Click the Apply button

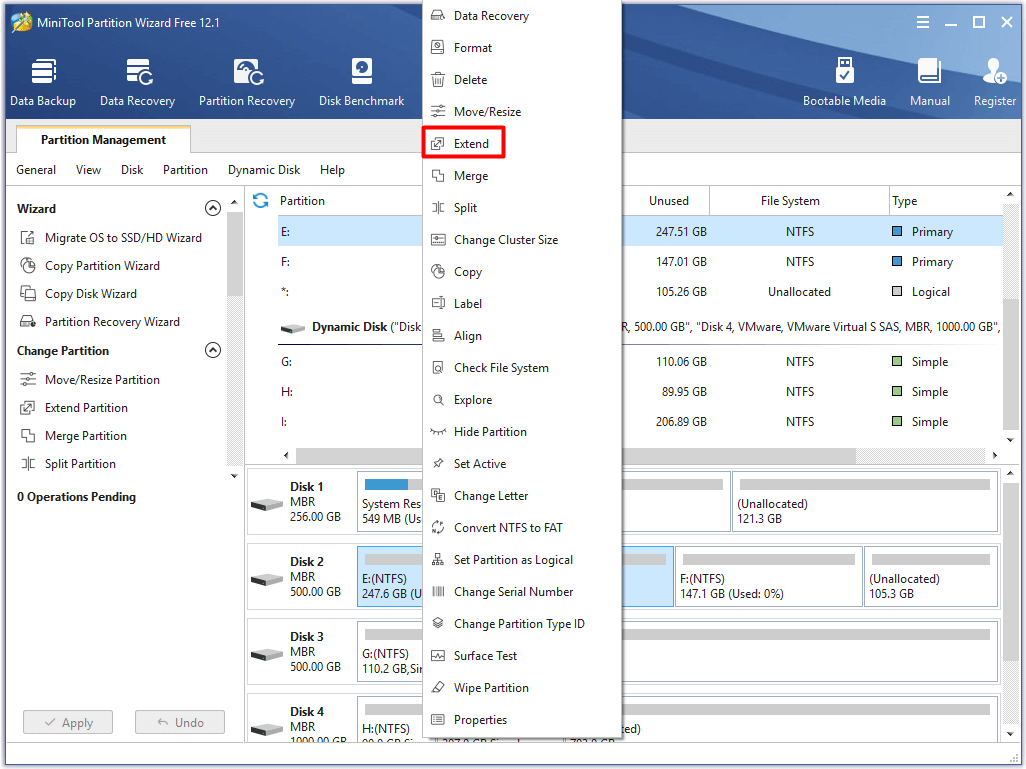[x=68, y=723]
